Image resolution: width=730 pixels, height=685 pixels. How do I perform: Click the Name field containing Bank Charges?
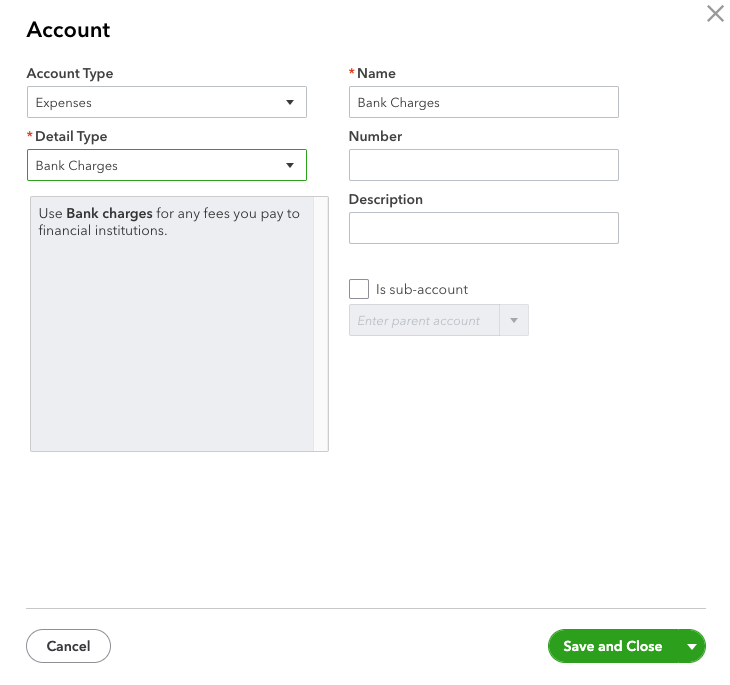tap(483, 102)
